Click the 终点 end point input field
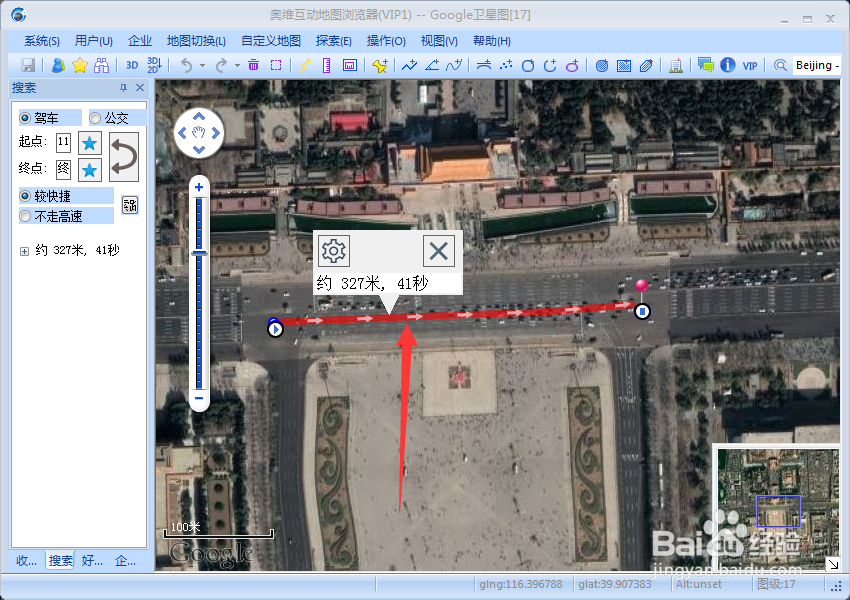Screen dimensions: 850x600 tap(63, 169)
